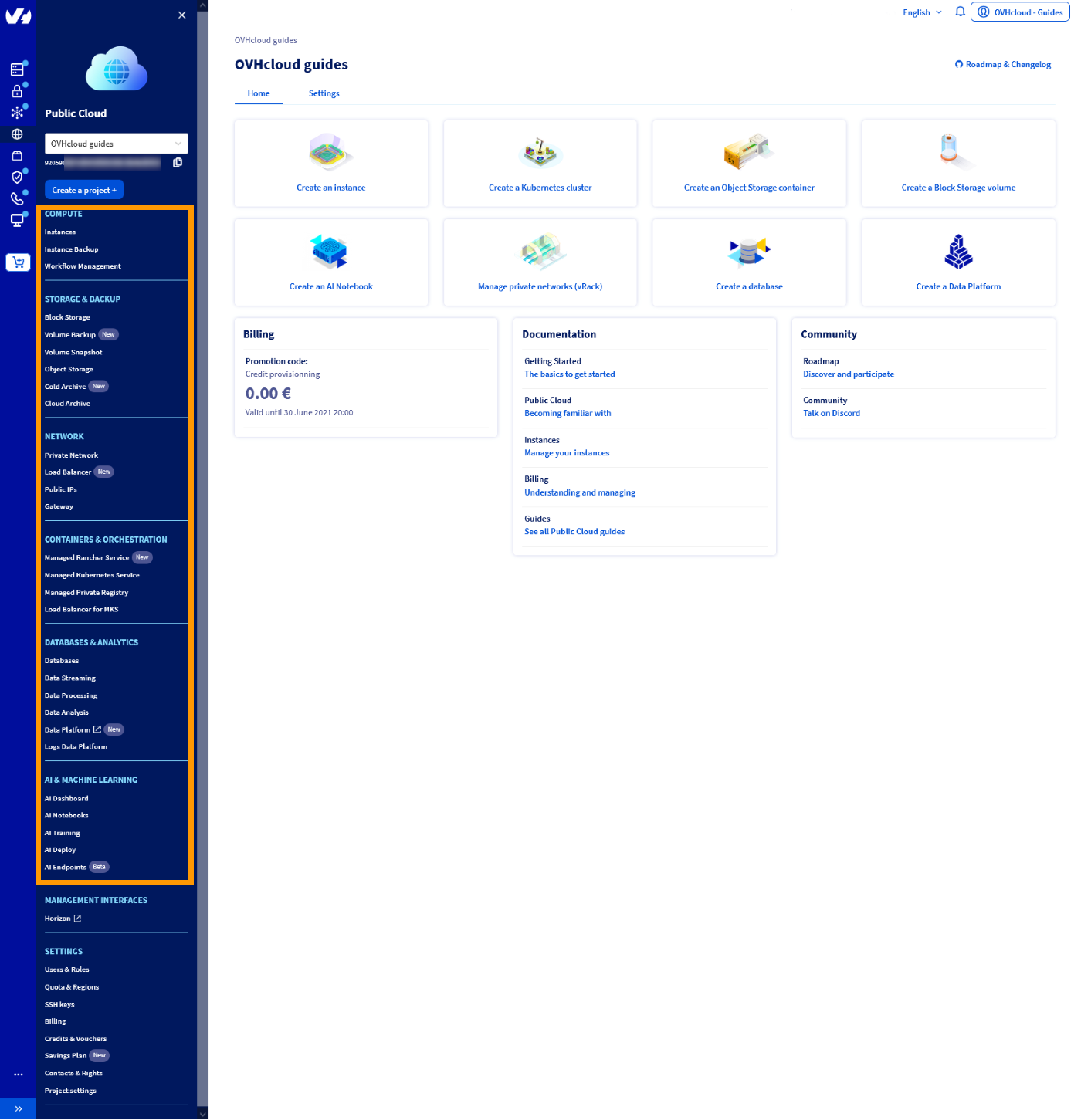1081x1120 pixels.
Task: Open the OVHcloud guides project selector
Action: click(x=116, y=144)
